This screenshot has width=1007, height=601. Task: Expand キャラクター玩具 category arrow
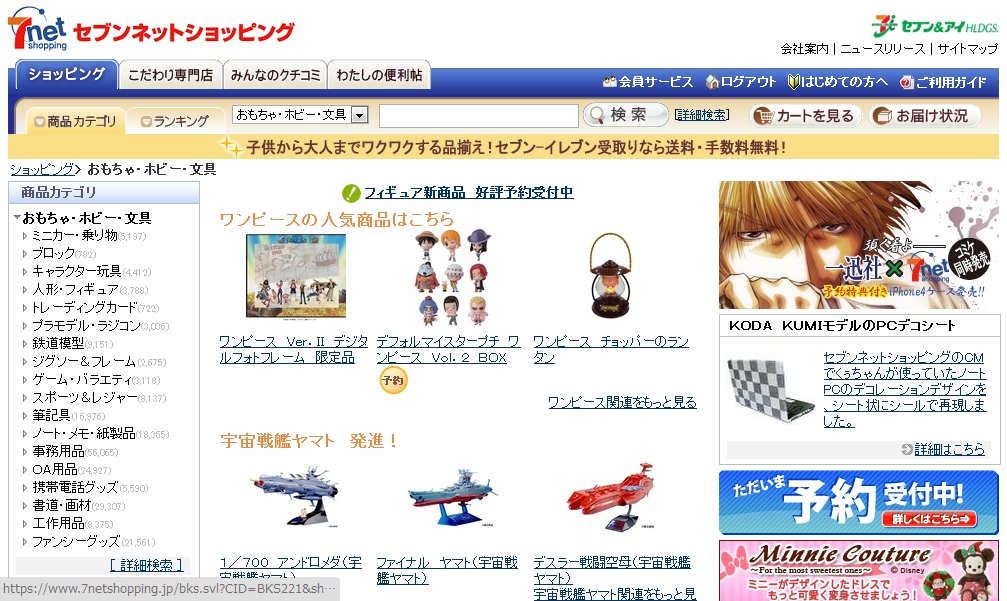[x=25, y=272]
